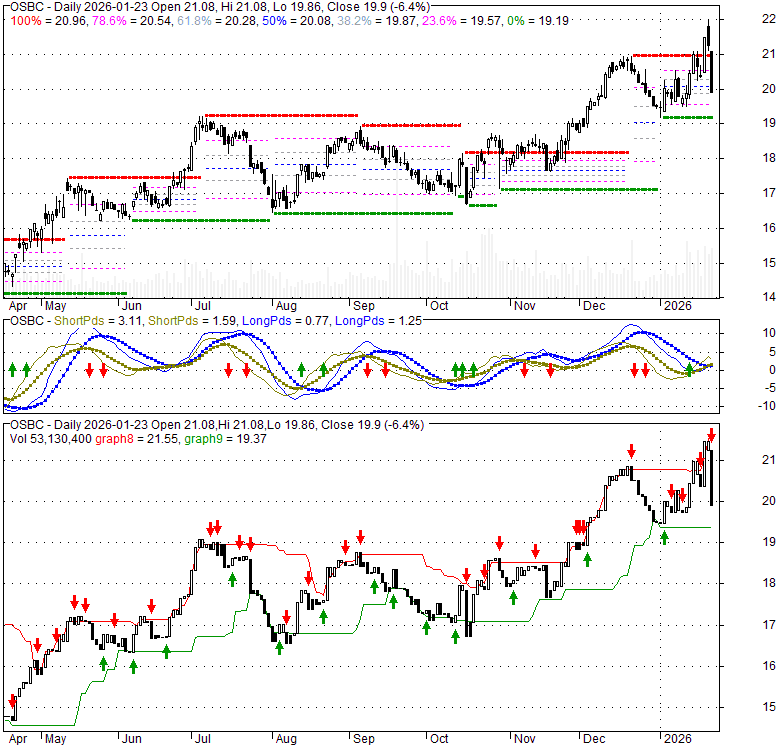The image size is (780, 745).
Task: Click the 'Apr' label on bottom chart axis
Action: (18, 739)
